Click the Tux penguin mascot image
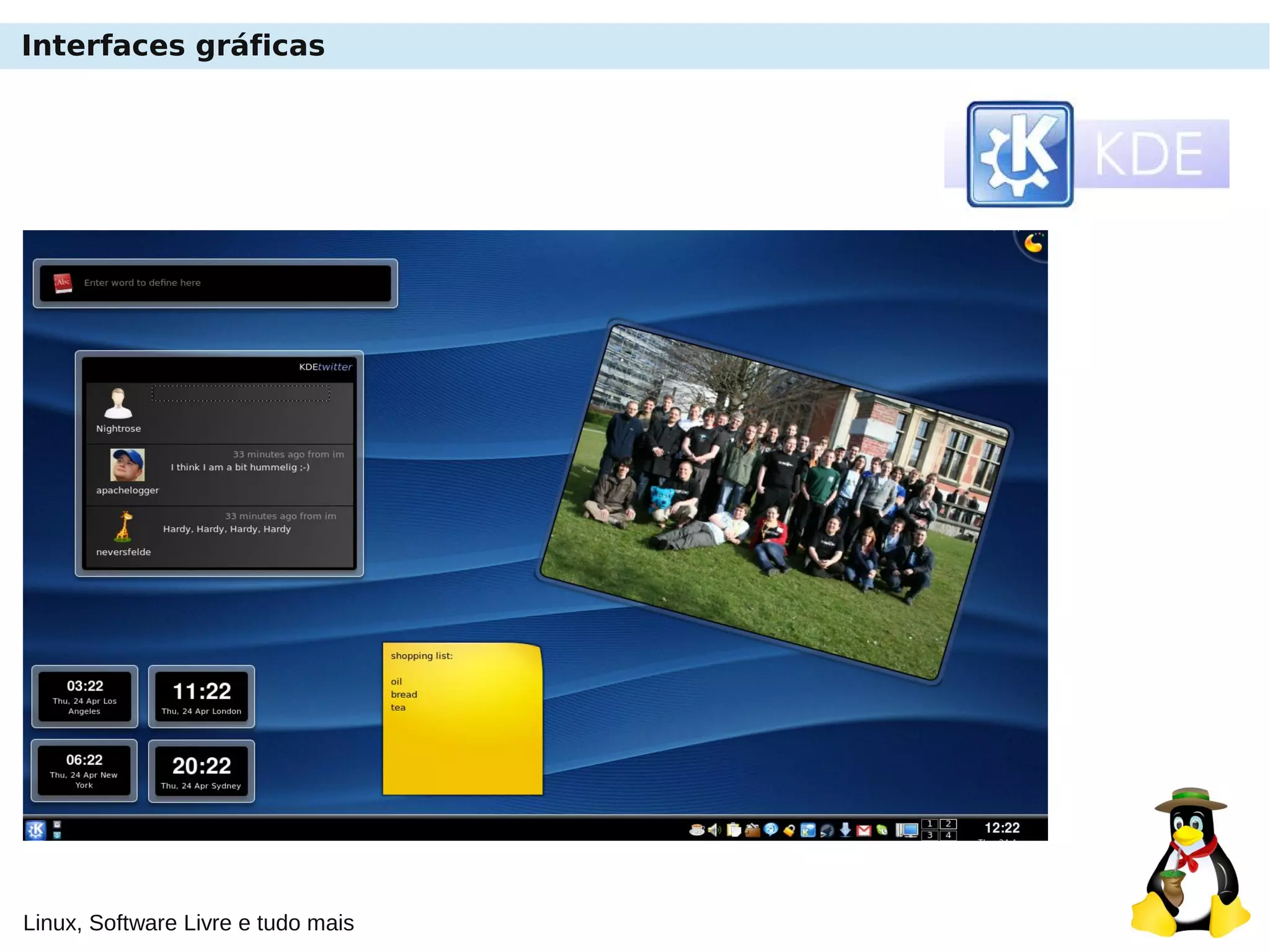The height and width of the screenshot is (952, 1270). 1190,862
